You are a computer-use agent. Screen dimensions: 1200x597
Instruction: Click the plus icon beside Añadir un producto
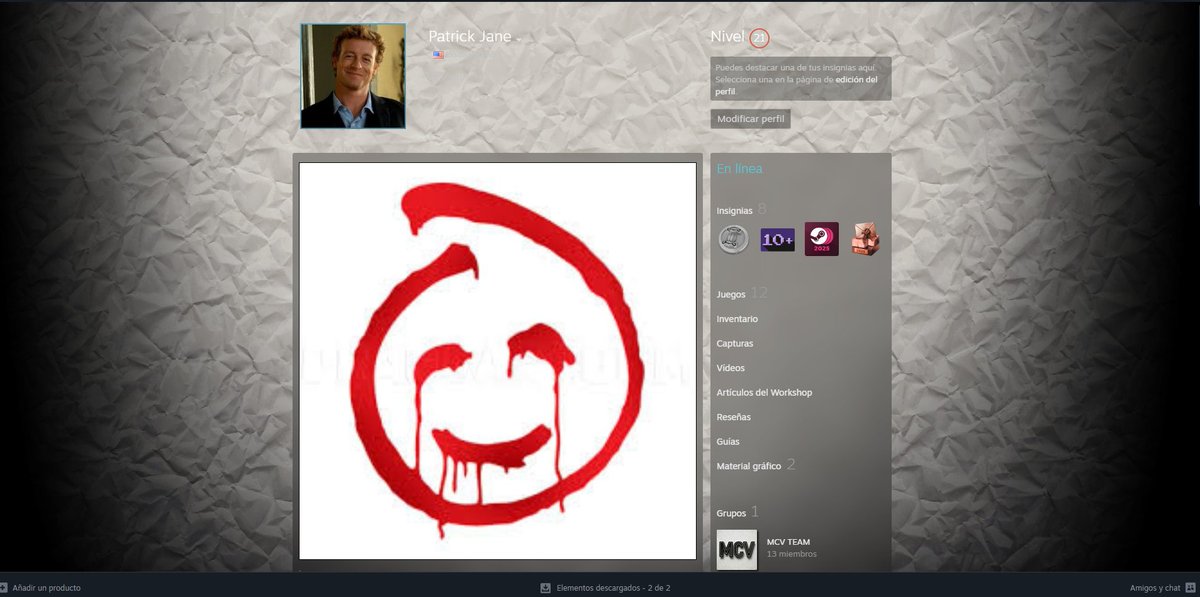click(4, 588)
